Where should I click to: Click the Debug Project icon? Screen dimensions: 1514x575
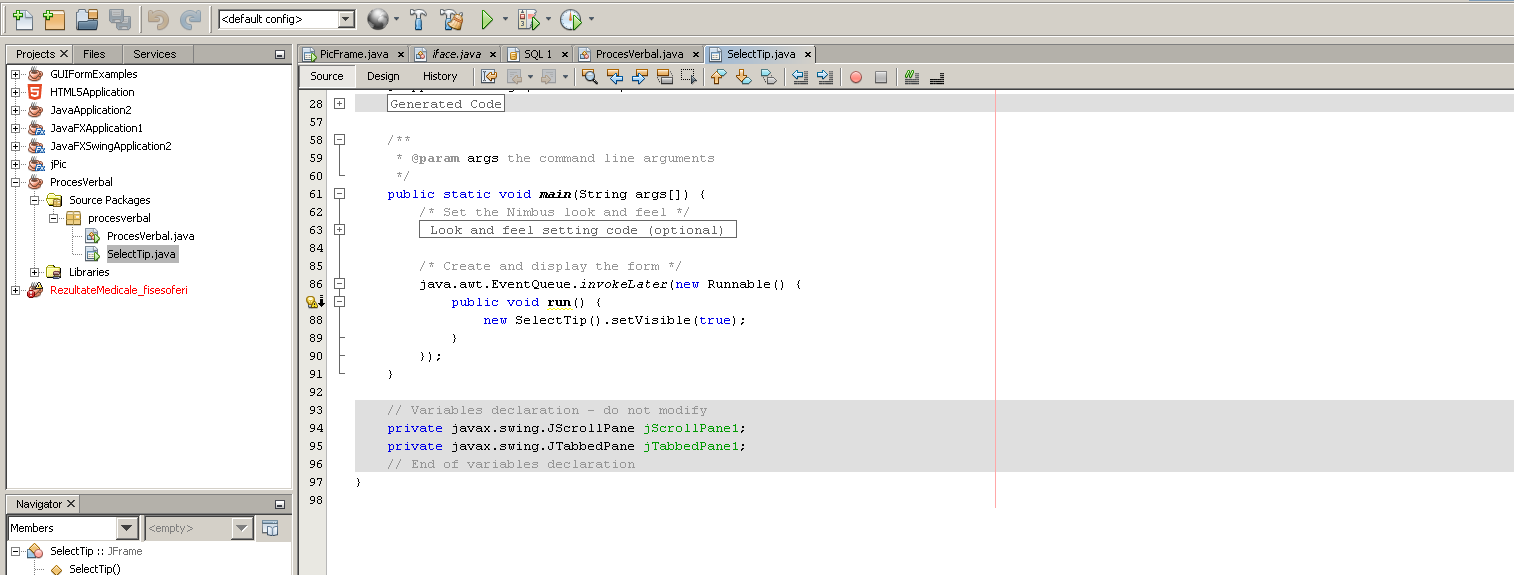click(527, 18)
